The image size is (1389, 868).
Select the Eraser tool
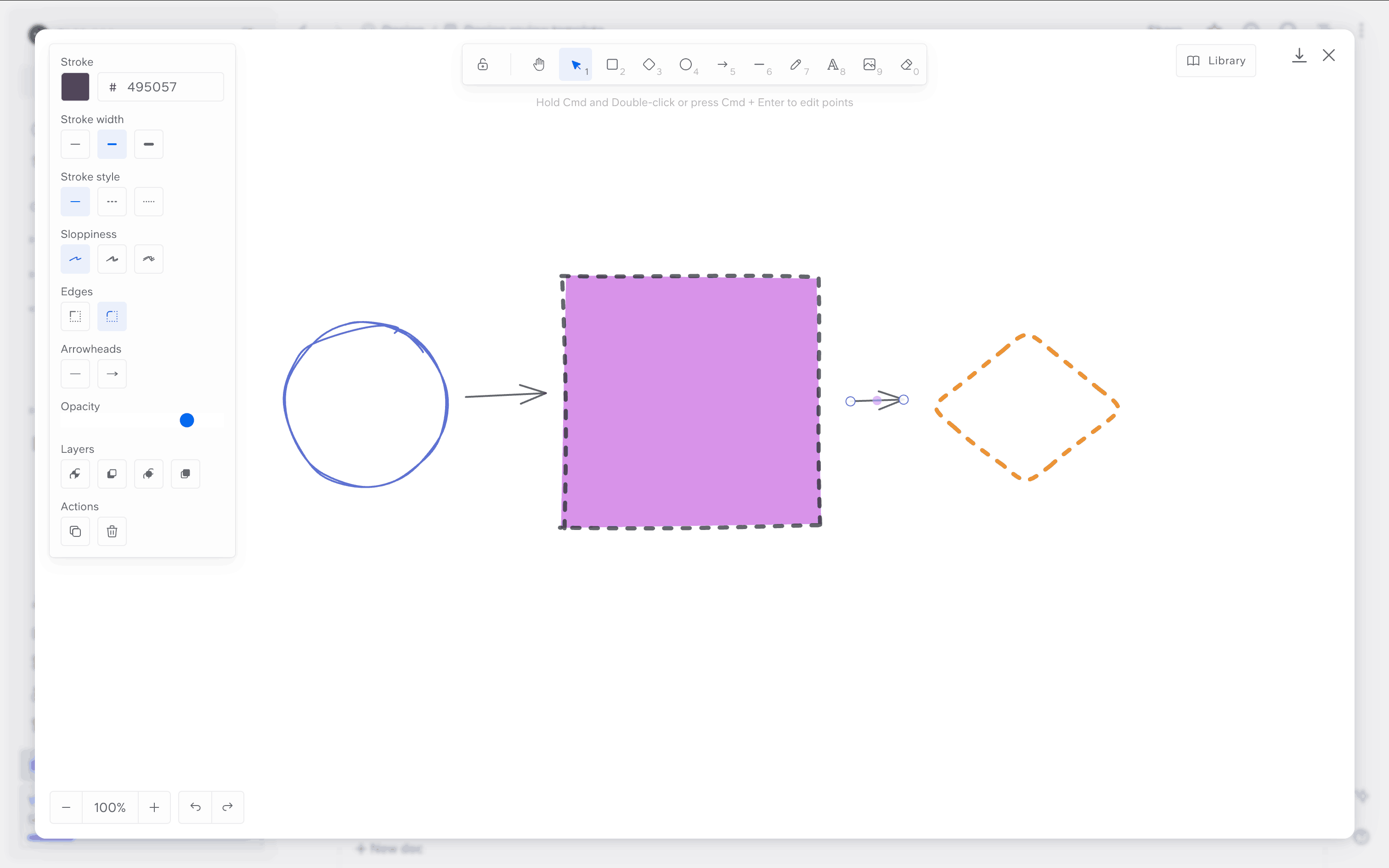[906, 64]
